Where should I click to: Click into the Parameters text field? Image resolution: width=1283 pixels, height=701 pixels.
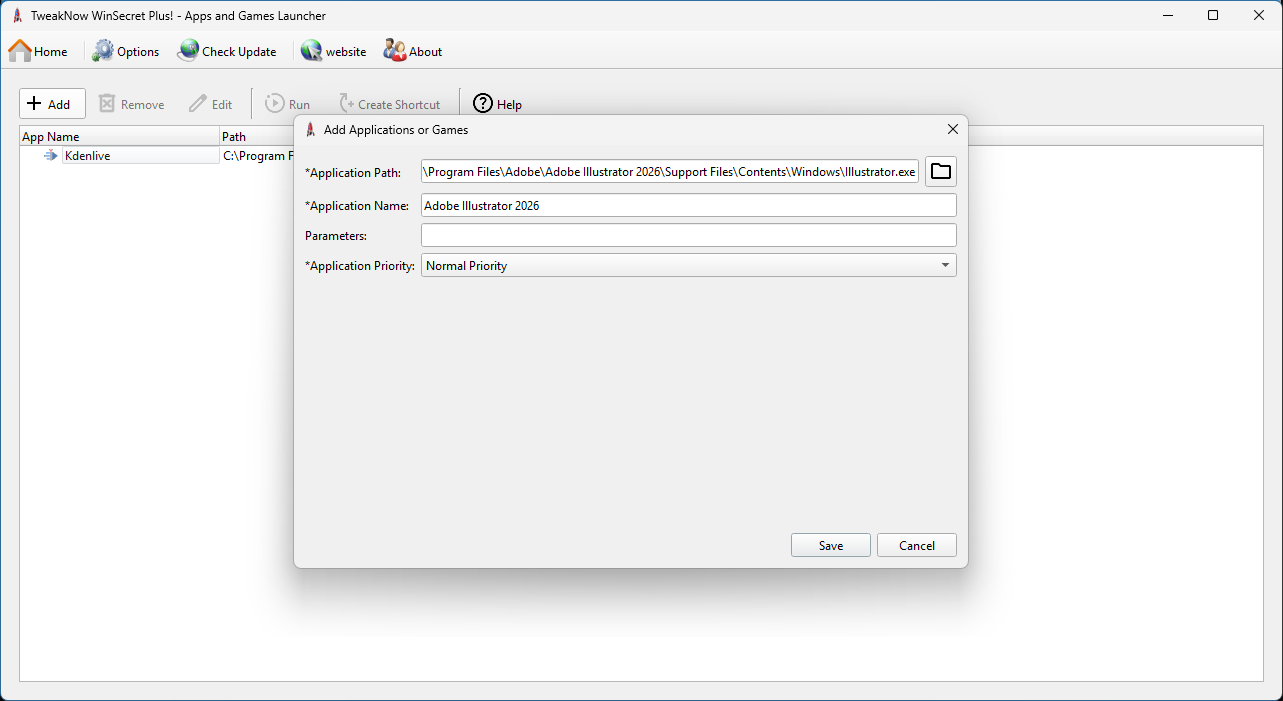688,235
